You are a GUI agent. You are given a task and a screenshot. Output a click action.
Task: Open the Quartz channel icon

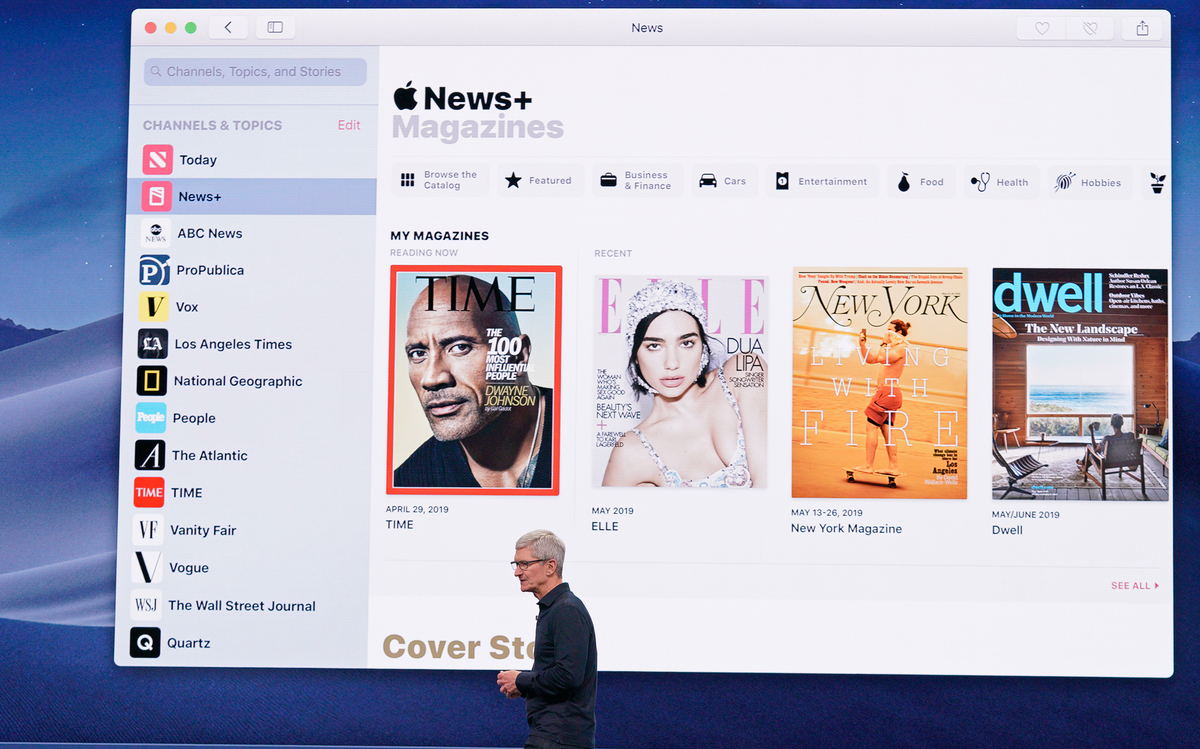(x=145, y=642)
